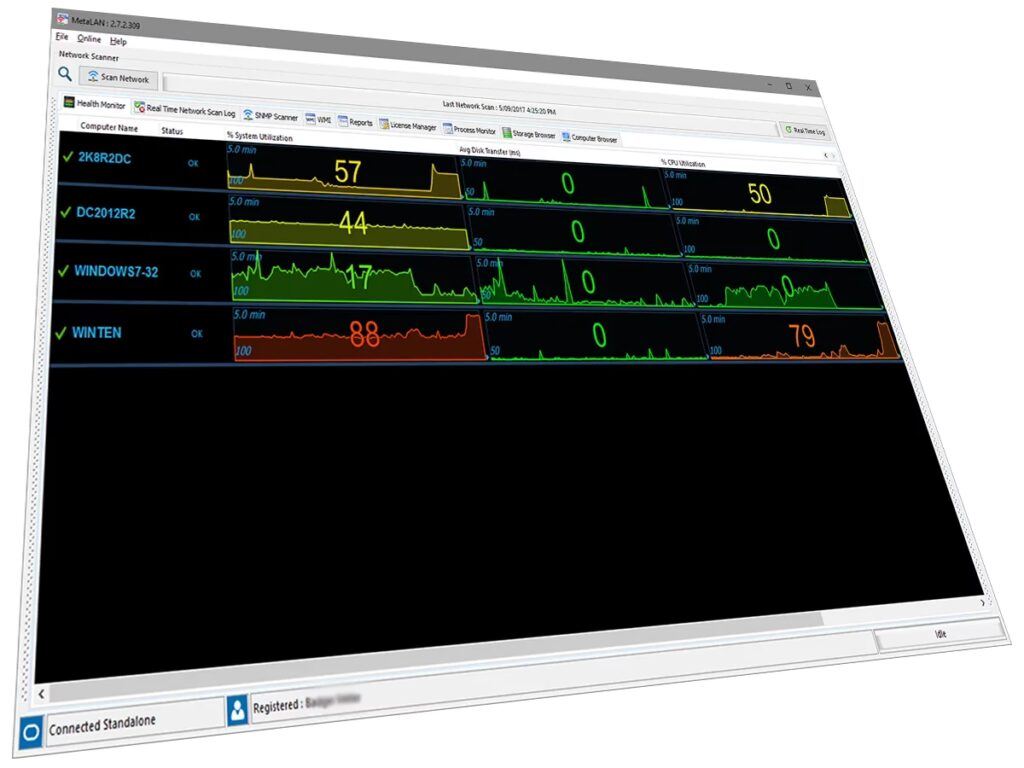Click the Real Time Log button
This screenshot has height=768, width=1024.
tap(805, 131)
